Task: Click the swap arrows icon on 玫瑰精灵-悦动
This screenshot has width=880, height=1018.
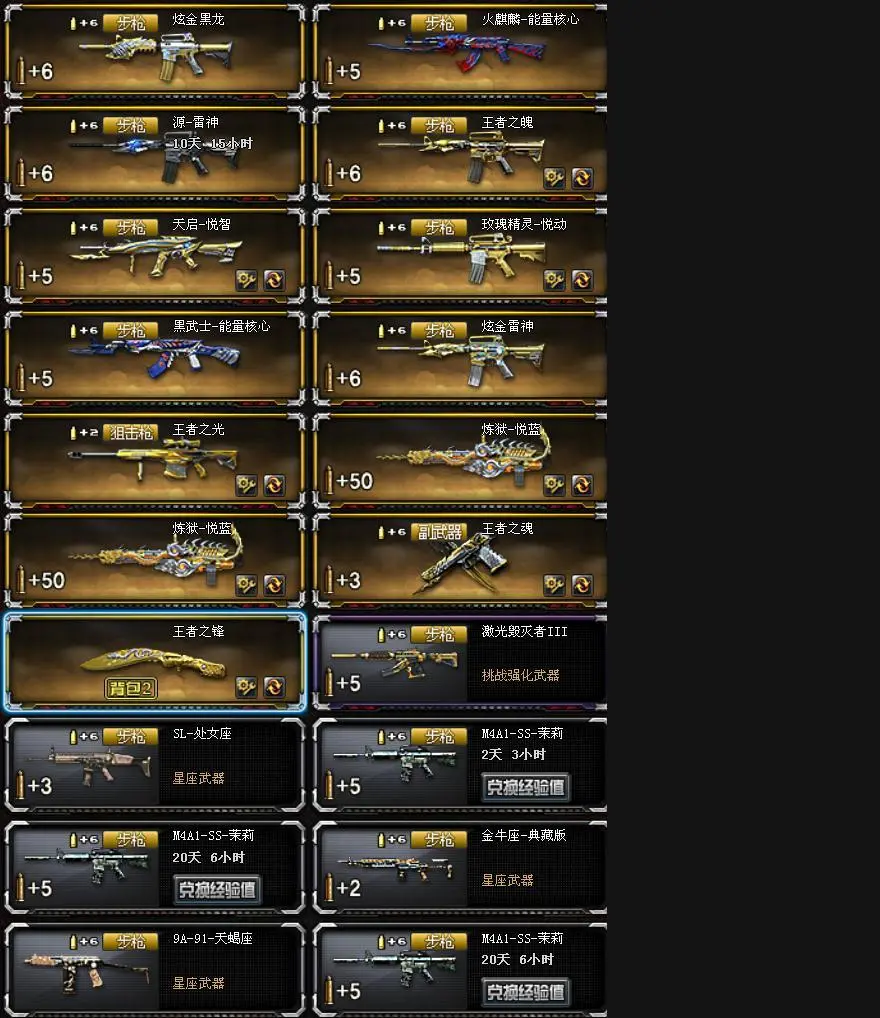Action: [x=582, y=280]
